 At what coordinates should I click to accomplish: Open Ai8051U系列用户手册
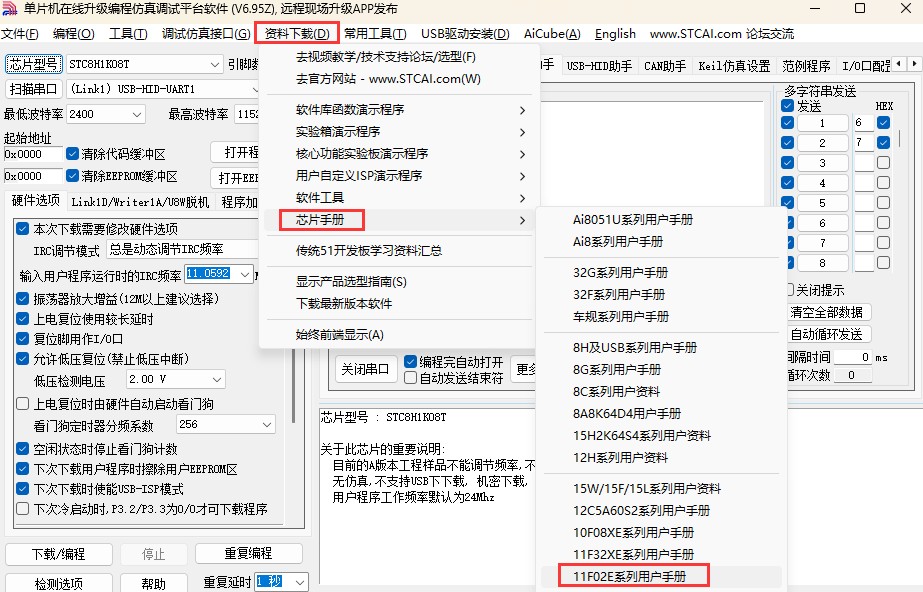coord(662,219)
